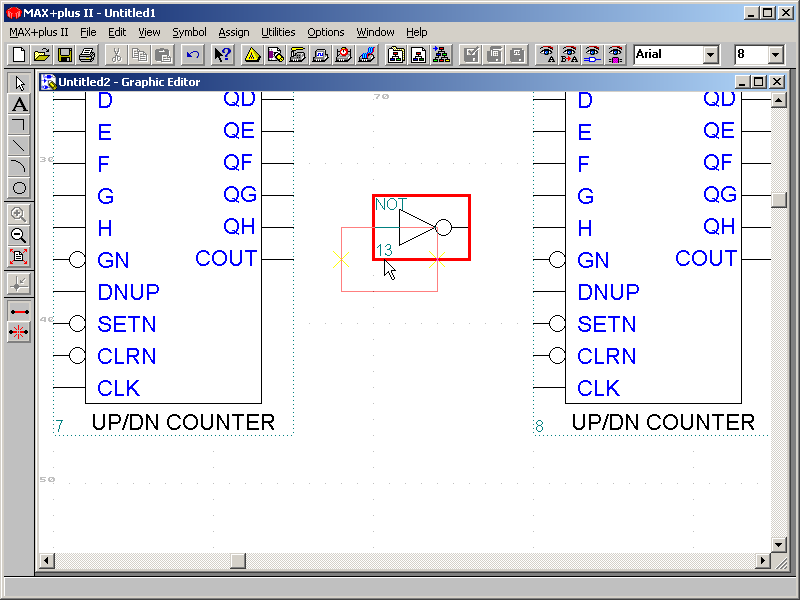Select the Circle drawing tool
The height and width of the screenshot is (600, 800).
[x=19, y=188]
